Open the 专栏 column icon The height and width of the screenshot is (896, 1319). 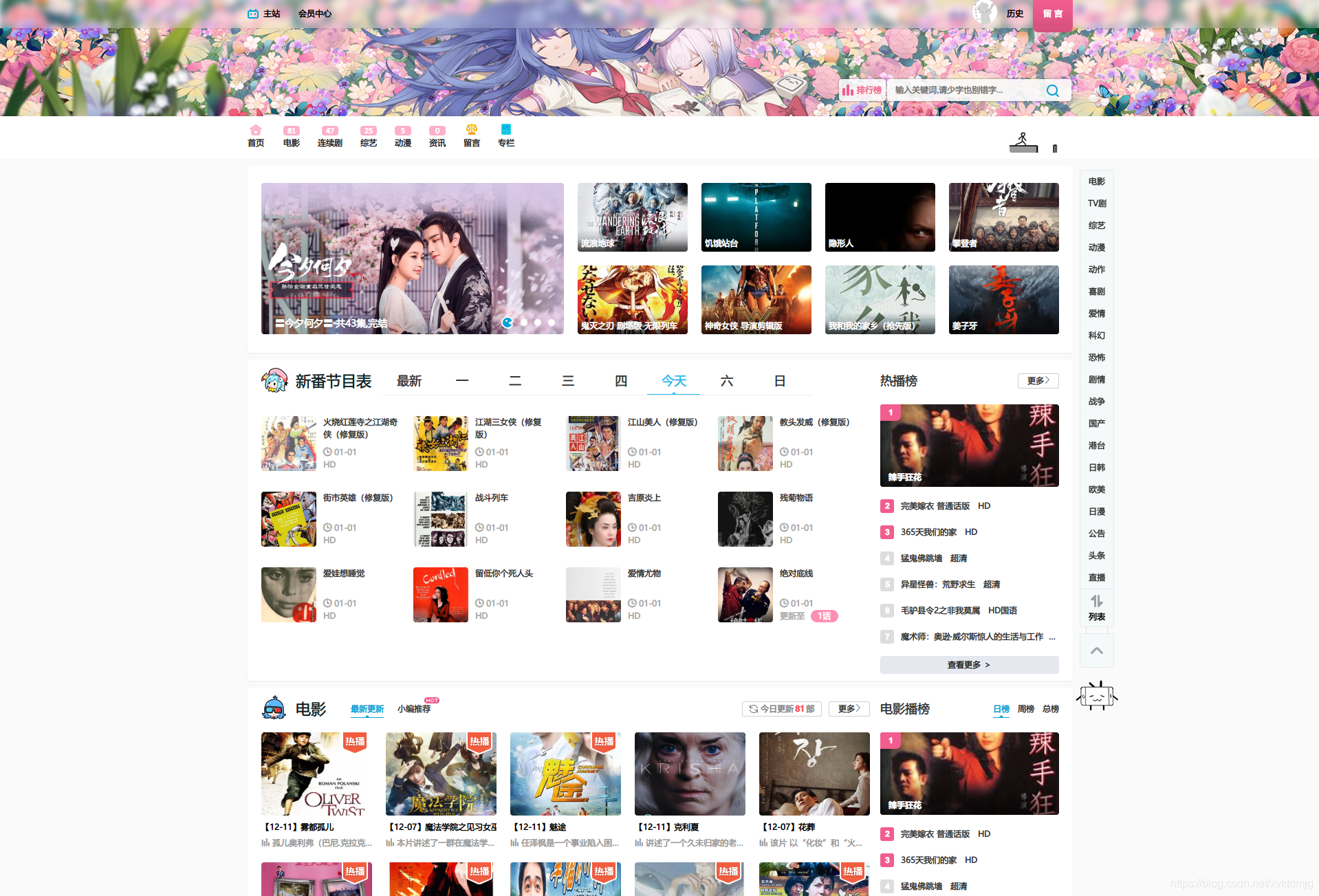[x=506, y=130]
